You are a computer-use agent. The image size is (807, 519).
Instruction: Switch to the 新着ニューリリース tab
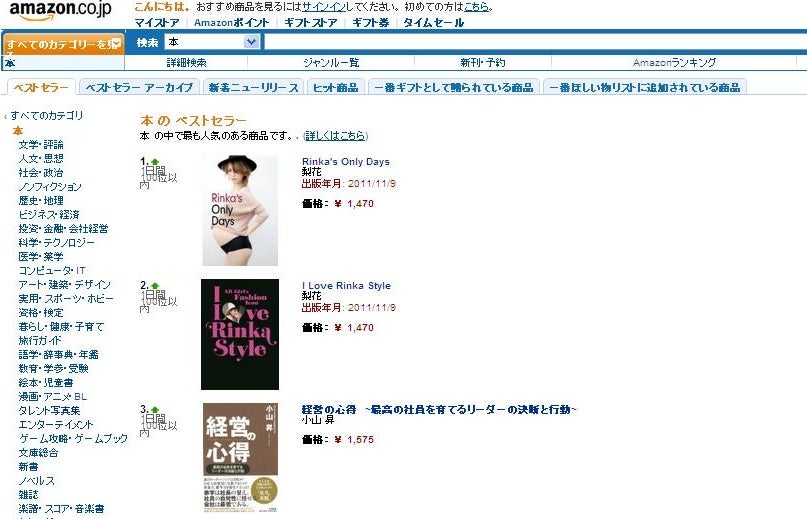[253, 88]
